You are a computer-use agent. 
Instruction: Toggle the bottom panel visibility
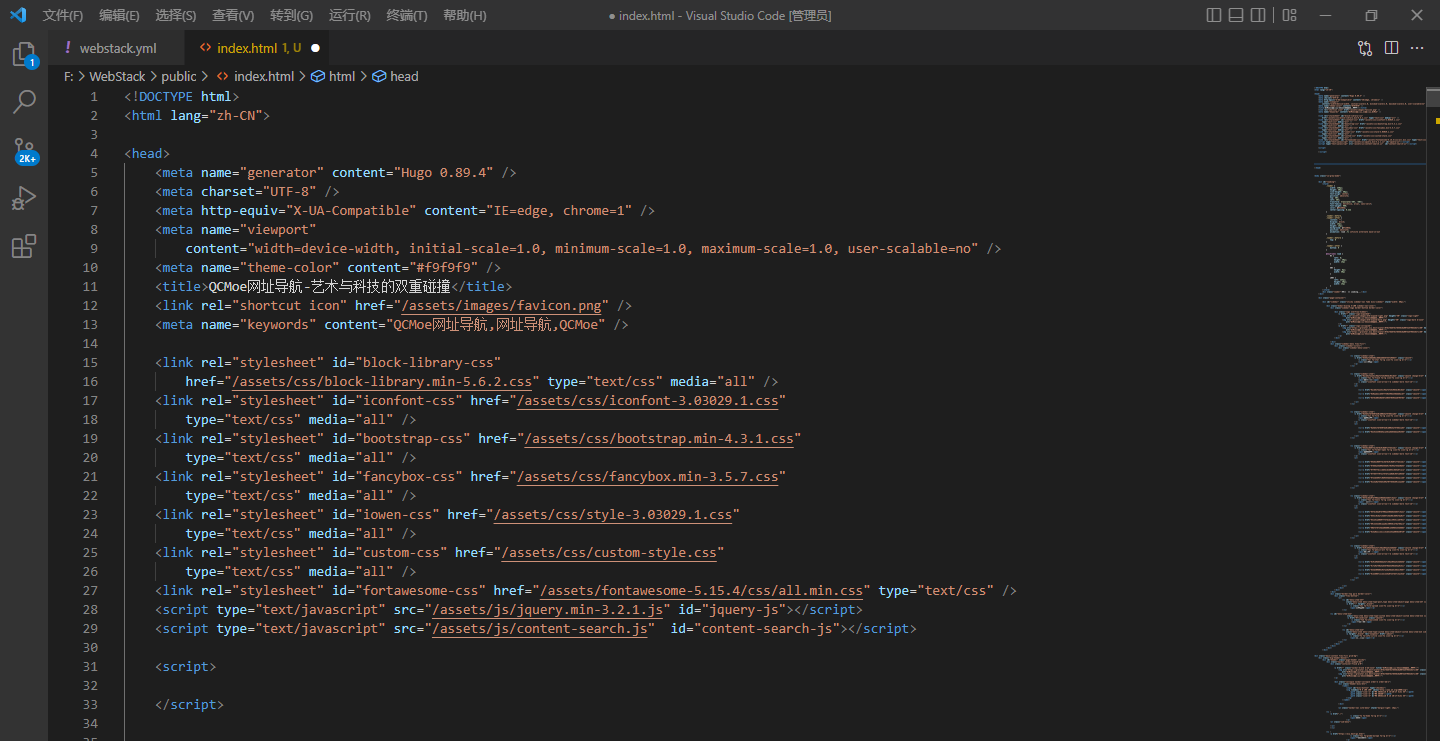(1236, 15)
